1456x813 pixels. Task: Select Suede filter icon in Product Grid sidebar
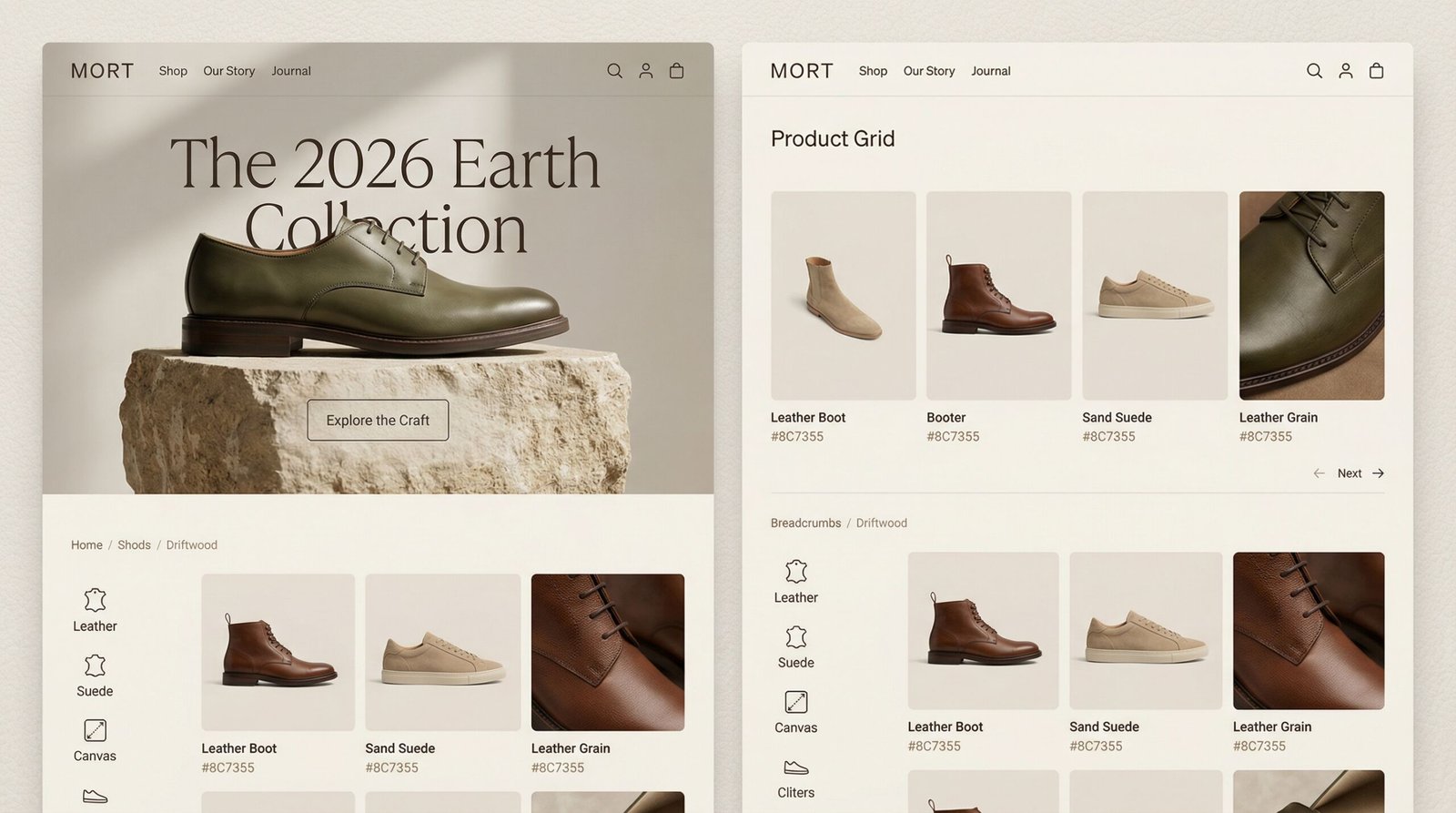tap(796, 636)
